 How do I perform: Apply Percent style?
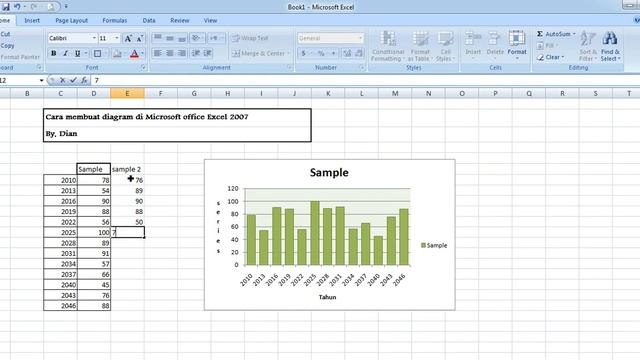[321, 53]
